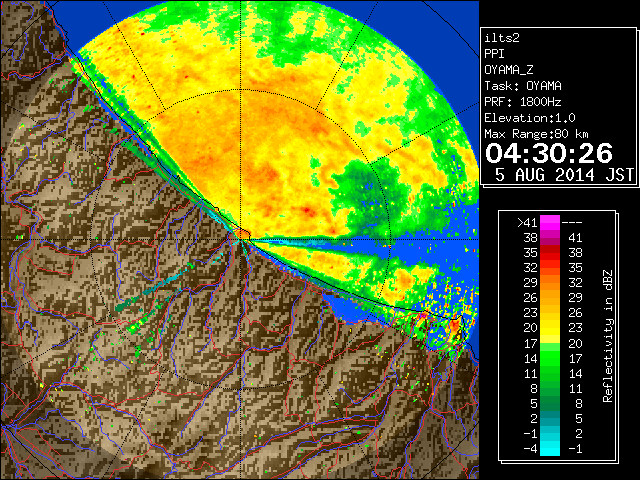This screenshot has height=480, width=640.
Task: Click the dark green weak-echo patch over sea
Action: tap(367, 192)
